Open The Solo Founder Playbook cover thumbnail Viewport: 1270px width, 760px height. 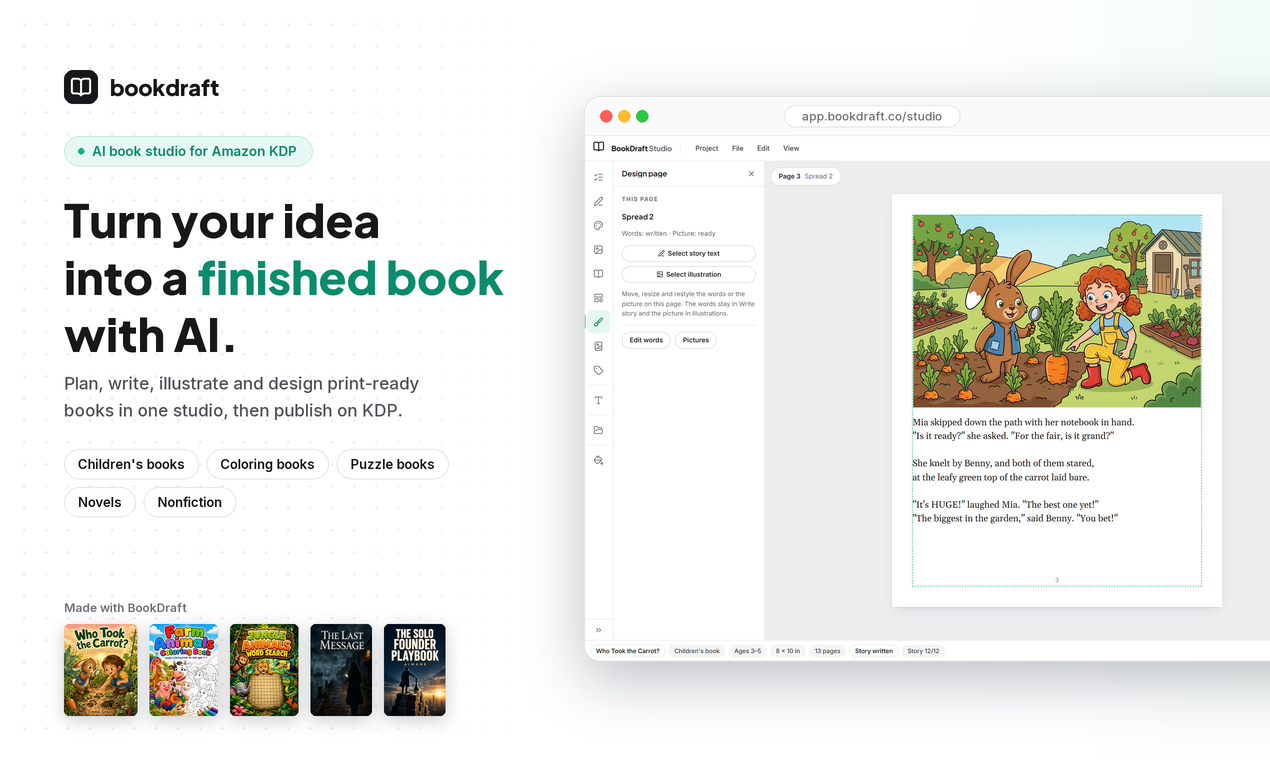point(415,670)
